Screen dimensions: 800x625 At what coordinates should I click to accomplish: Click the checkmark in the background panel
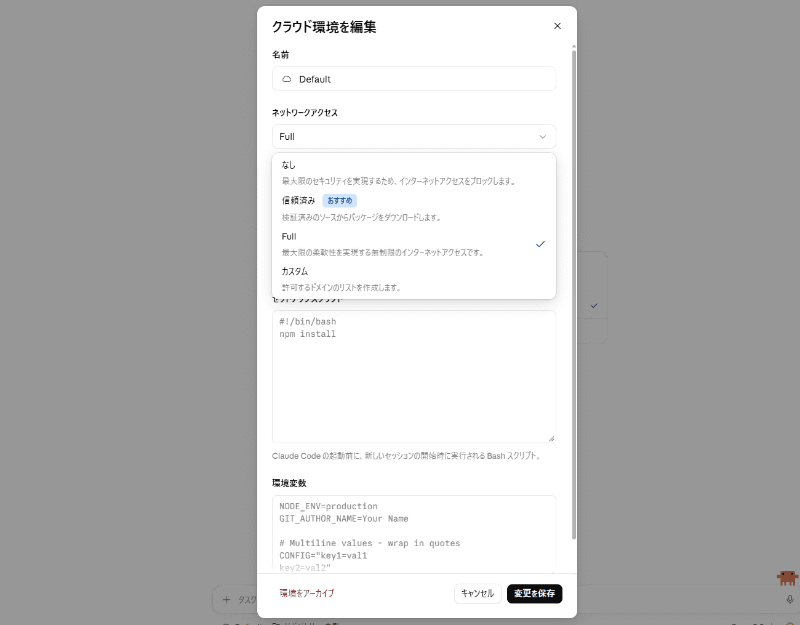(594, 306)
